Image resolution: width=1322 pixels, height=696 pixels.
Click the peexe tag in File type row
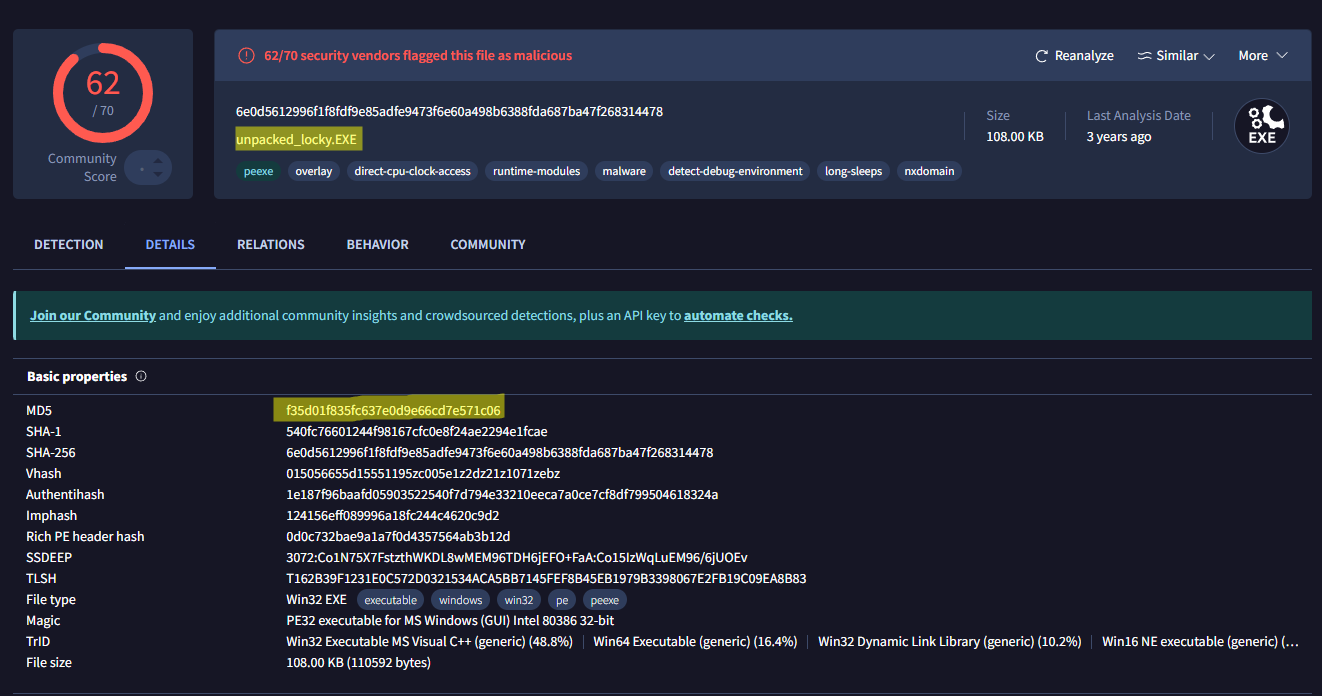(604, 600)
